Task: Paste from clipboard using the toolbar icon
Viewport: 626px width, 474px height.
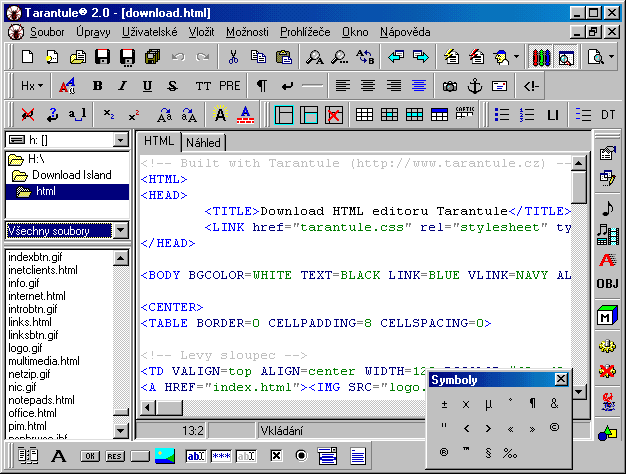Action: (283, 57)
